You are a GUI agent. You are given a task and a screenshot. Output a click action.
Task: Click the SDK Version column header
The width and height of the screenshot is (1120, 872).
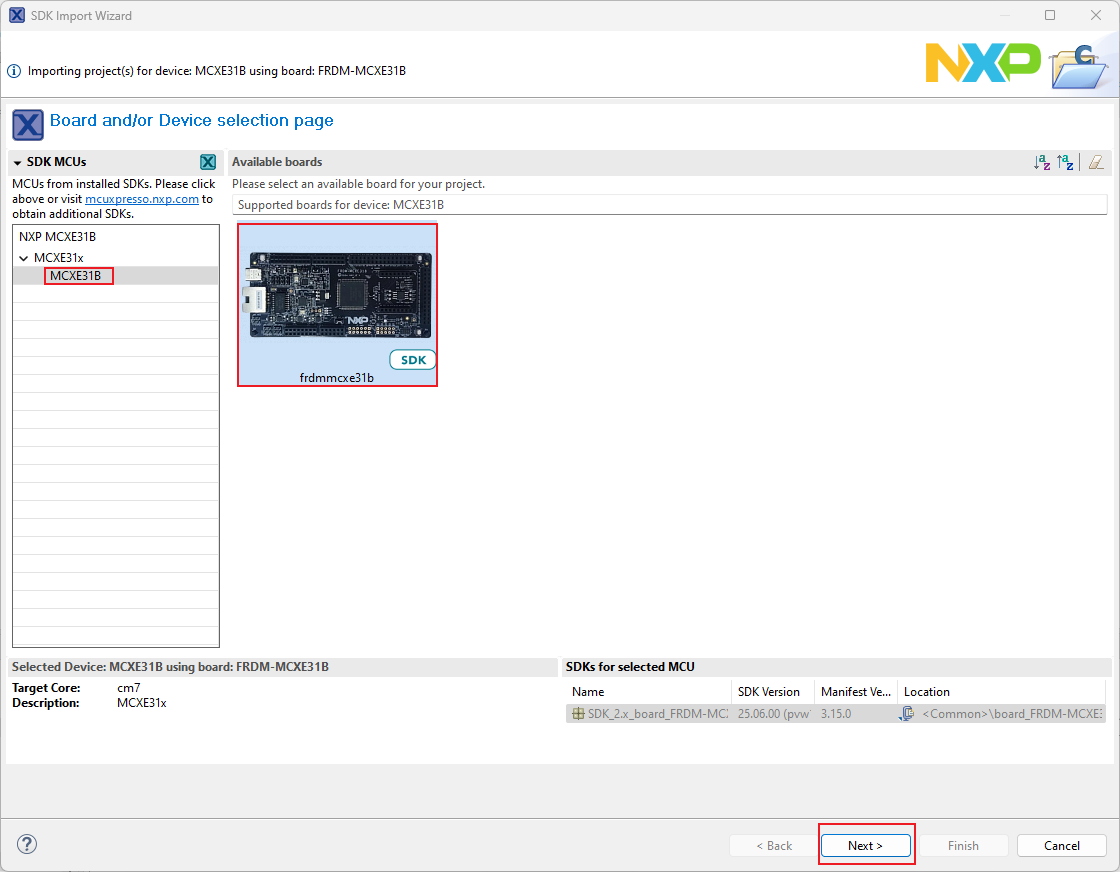click(x=768, y=692)
